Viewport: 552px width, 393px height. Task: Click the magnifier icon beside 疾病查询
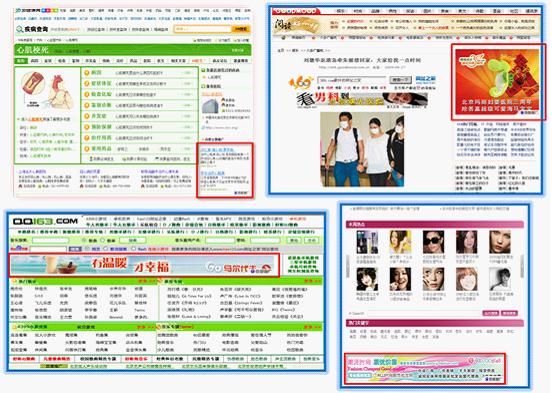[19, 30]
